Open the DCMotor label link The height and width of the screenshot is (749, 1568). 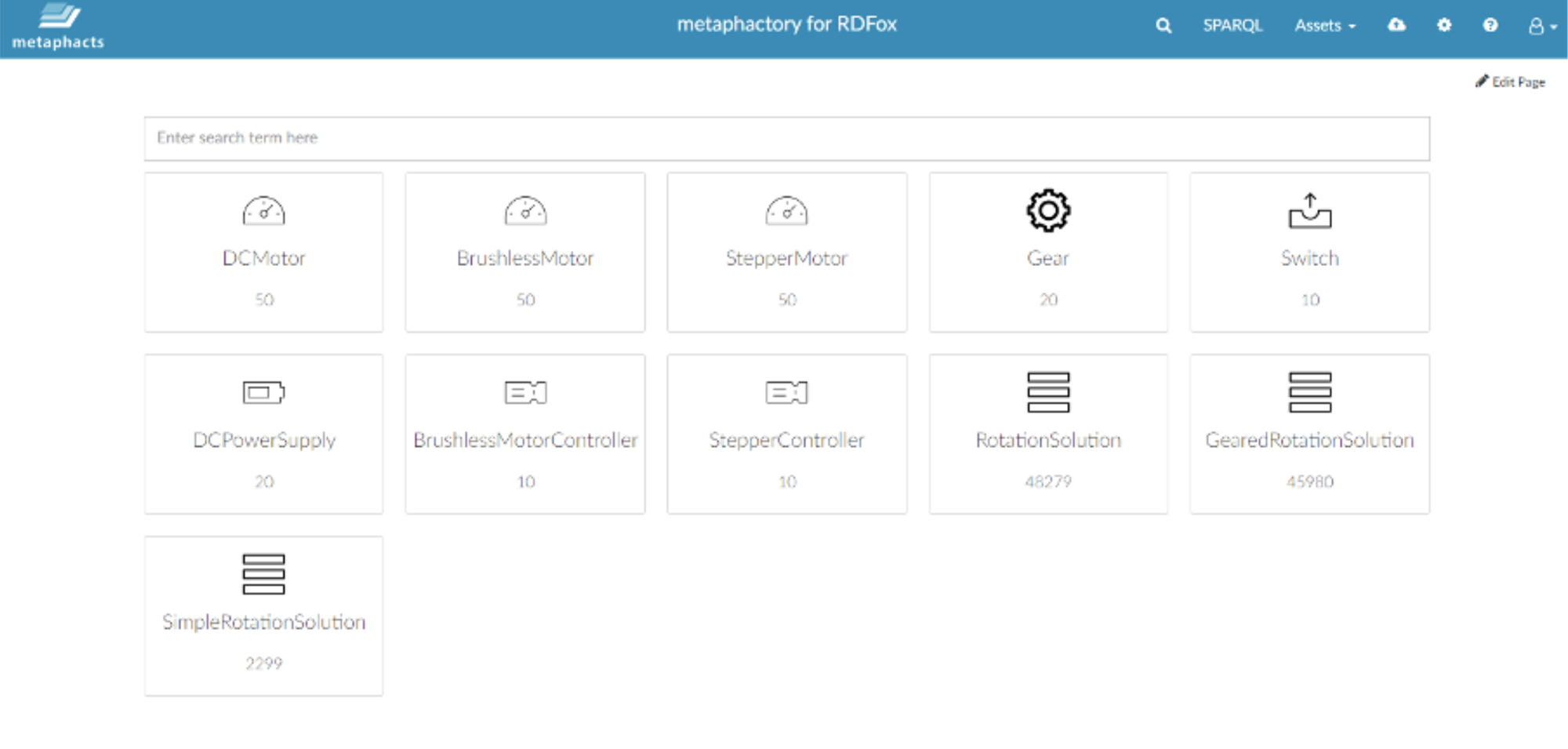tap(263, 258)
